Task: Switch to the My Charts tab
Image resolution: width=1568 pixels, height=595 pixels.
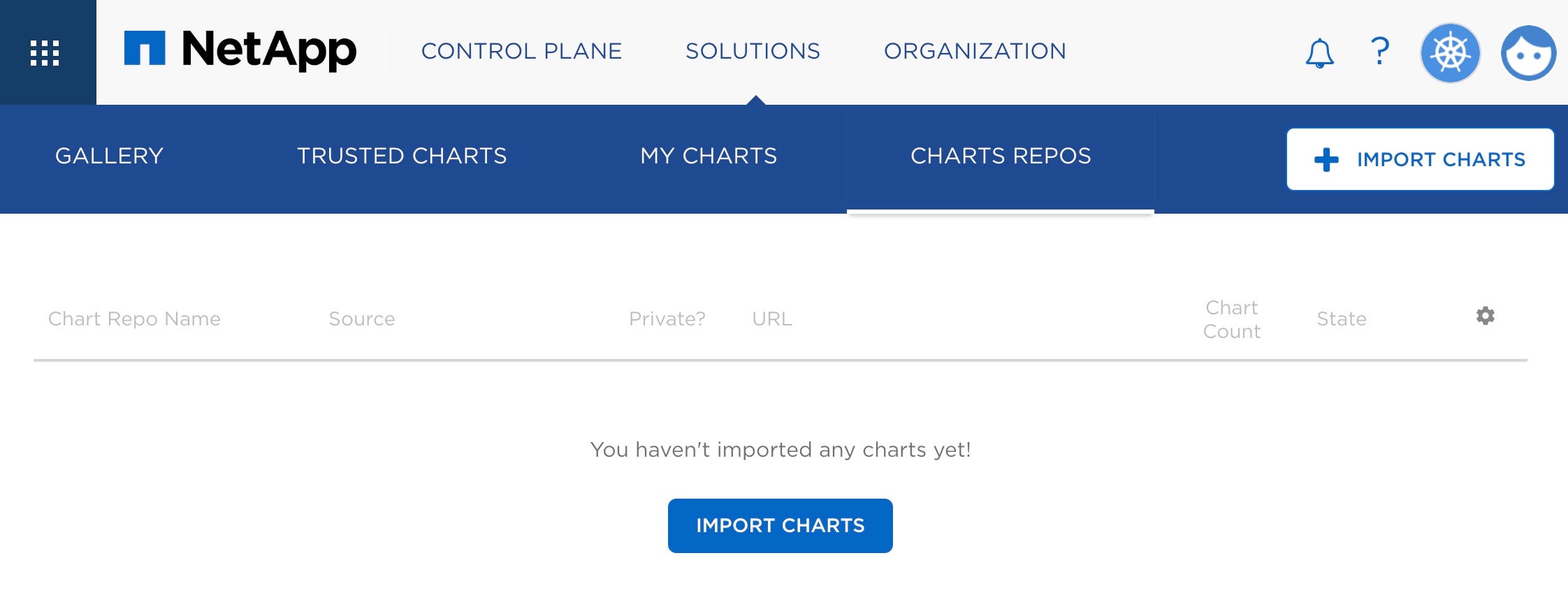Action: 709,156
